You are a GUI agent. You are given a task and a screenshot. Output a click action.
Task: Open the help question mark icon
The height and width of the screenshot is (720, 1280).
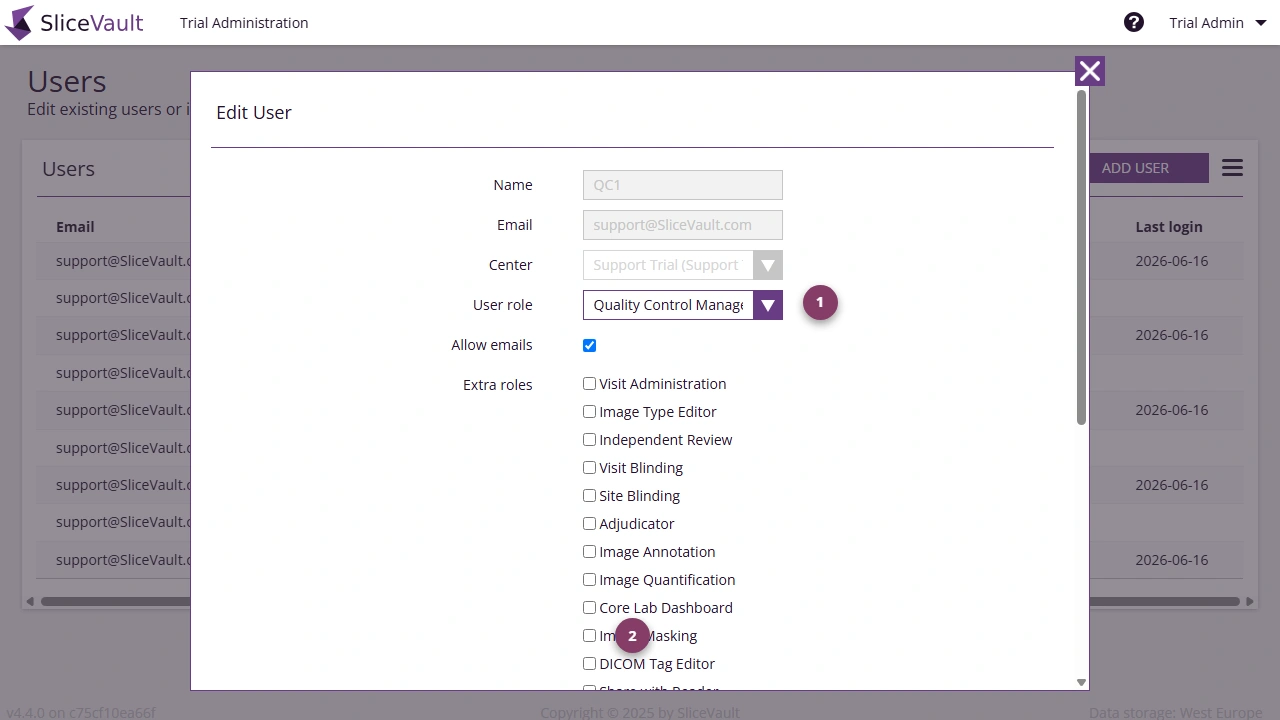tap(1134, 22)
